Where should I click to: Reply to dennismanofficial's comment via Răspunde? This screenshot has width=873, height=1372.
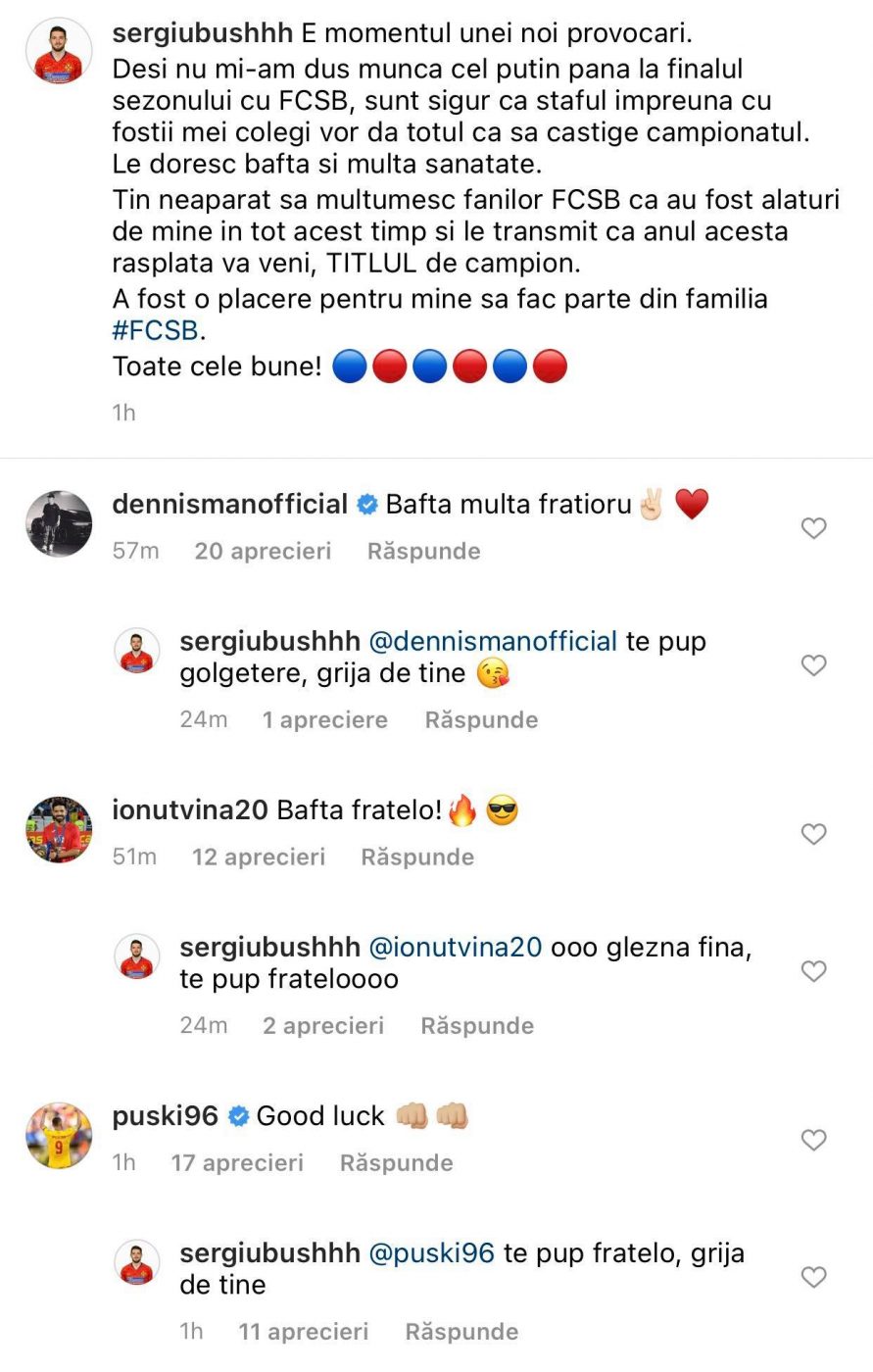423,551
